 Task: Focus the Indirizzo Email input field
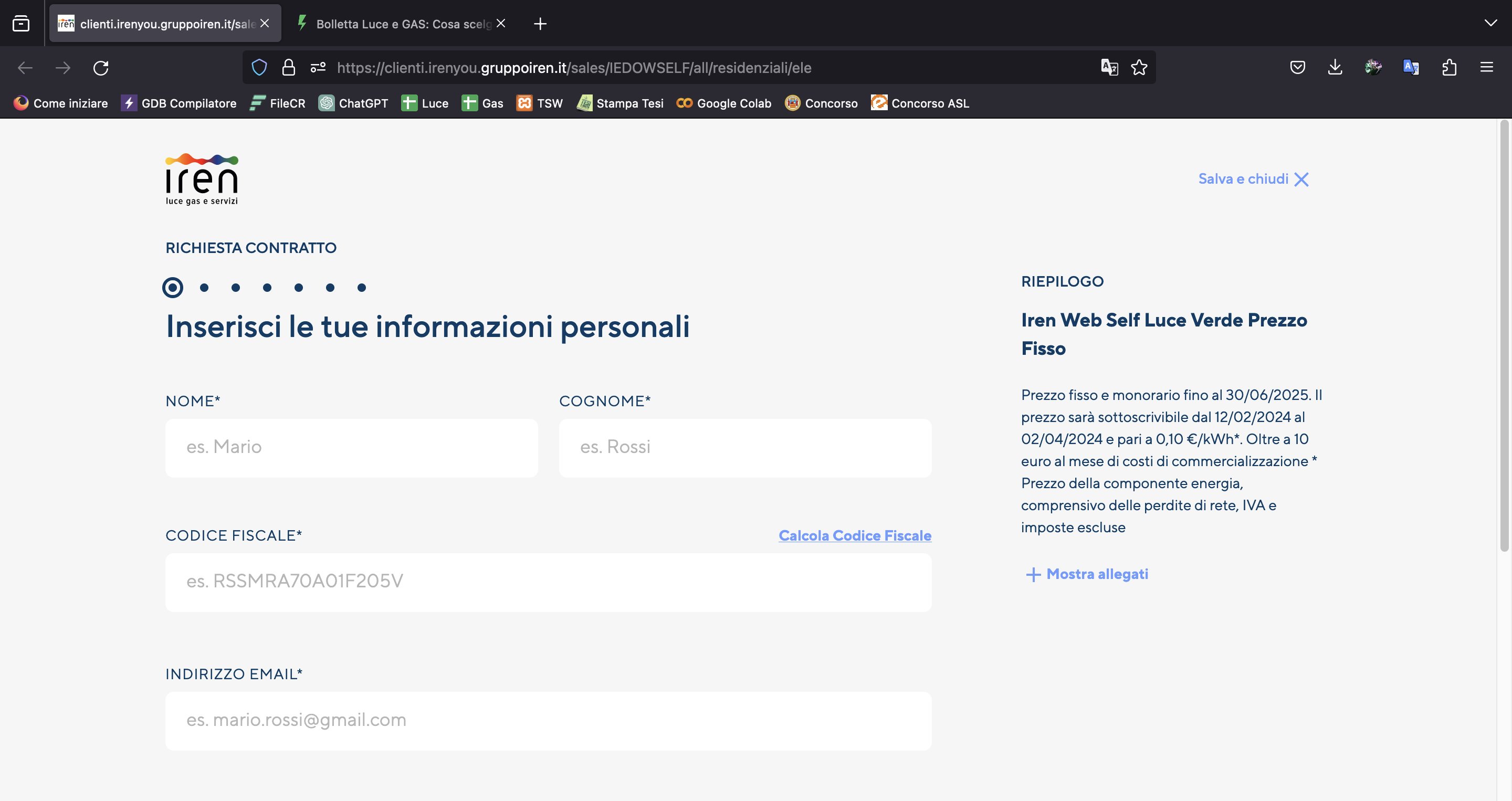[548, 721]
